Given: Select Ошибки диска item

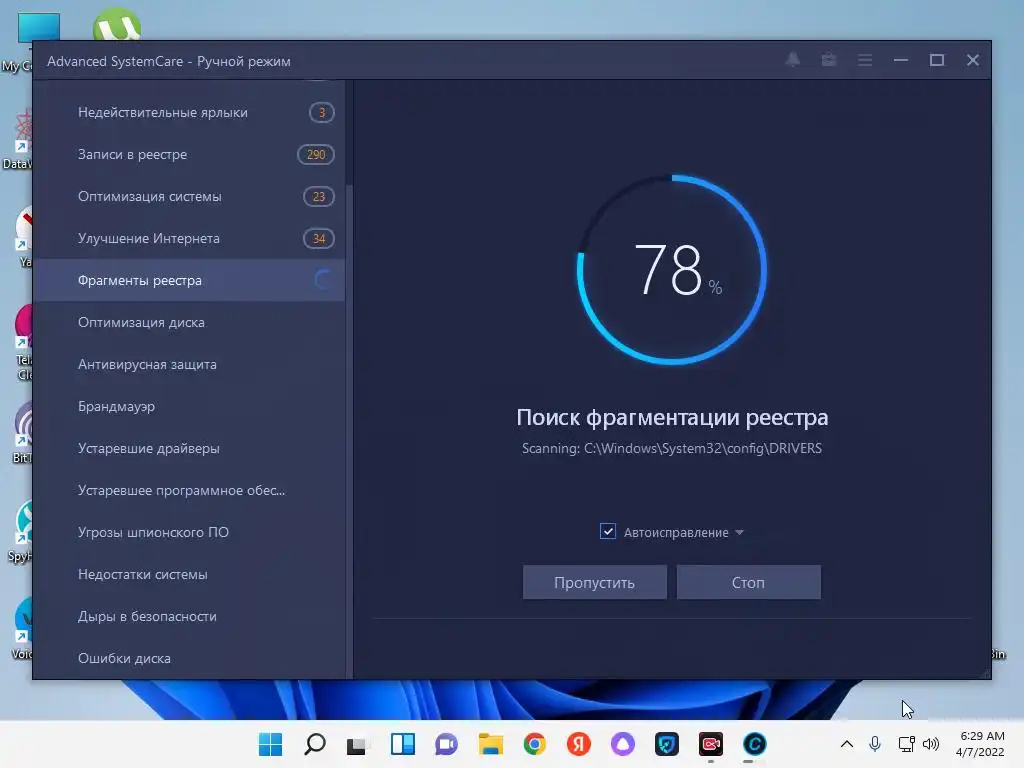Looking at the screenshot, I should [189, 658].
